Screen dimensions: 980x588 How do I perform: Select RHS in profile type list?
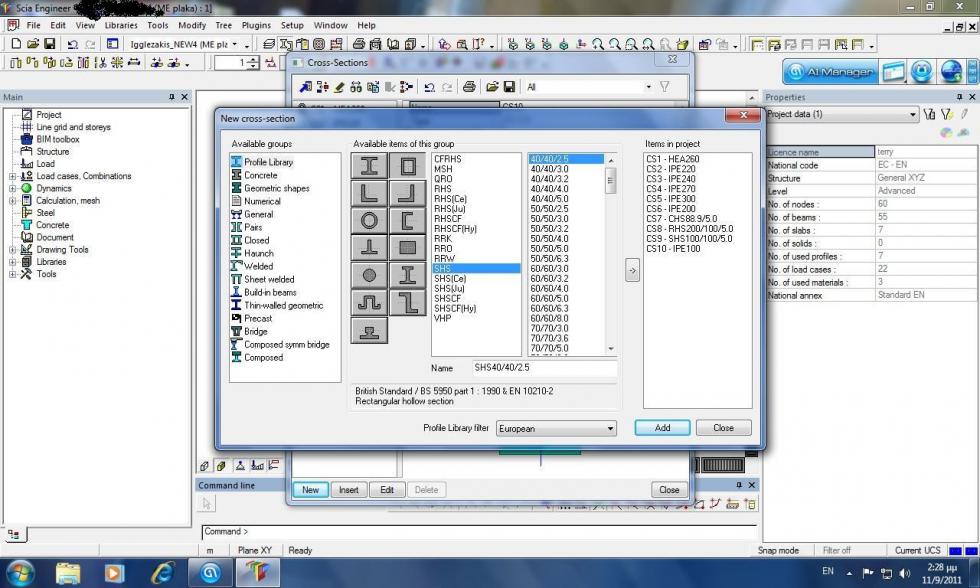pos(442,189)
